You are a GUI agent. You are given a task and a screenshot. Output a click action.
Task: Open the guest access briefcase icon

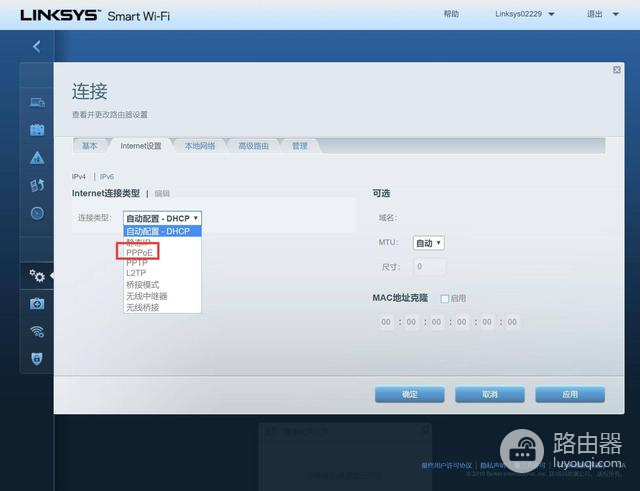(37, 130)
